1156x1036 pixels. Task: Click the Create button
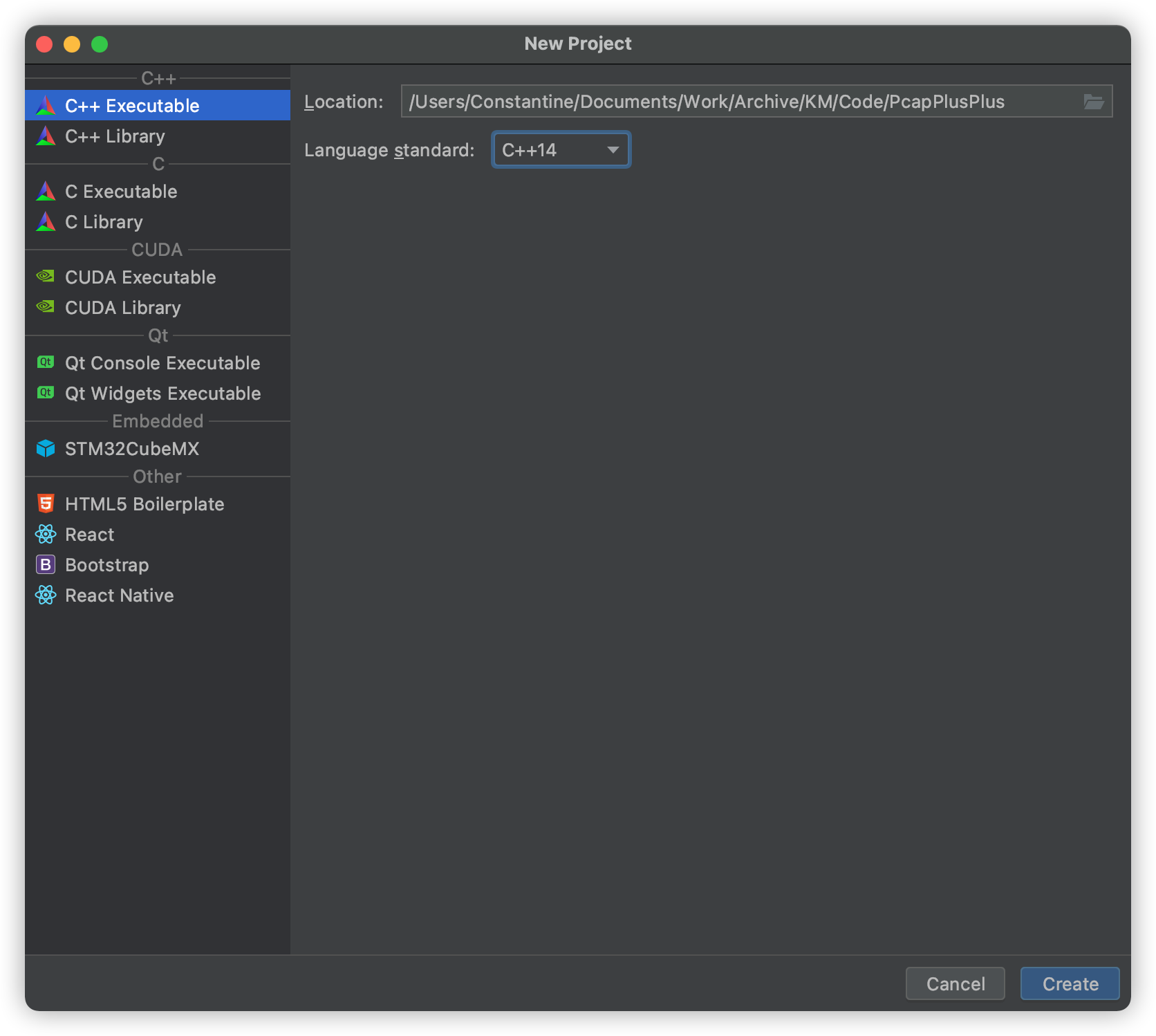point(1070,983)
